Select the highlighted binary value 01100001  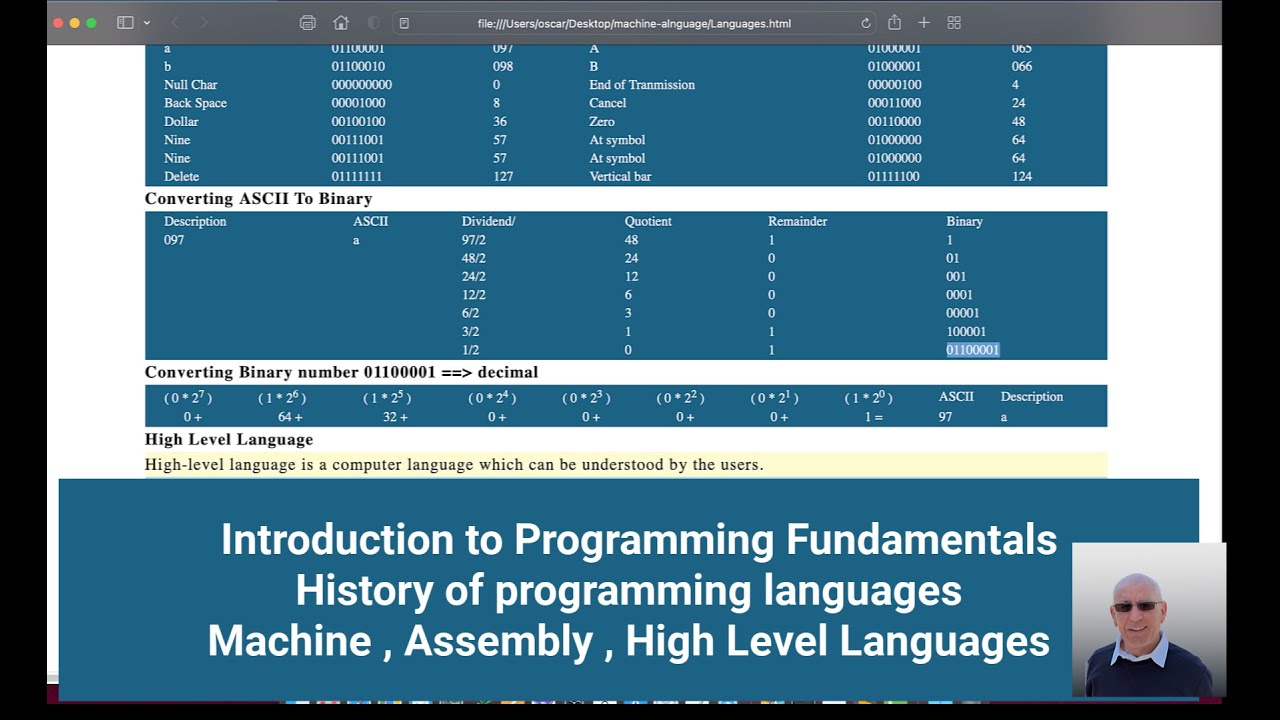tap(972, 350)
